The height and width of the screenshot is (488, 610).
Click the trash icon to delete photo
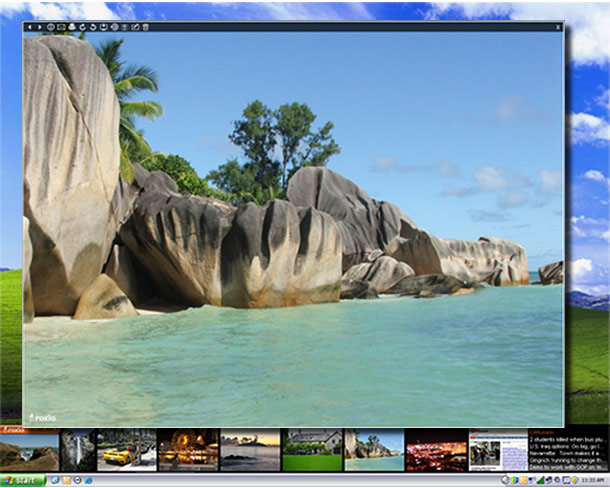point(146,27)
